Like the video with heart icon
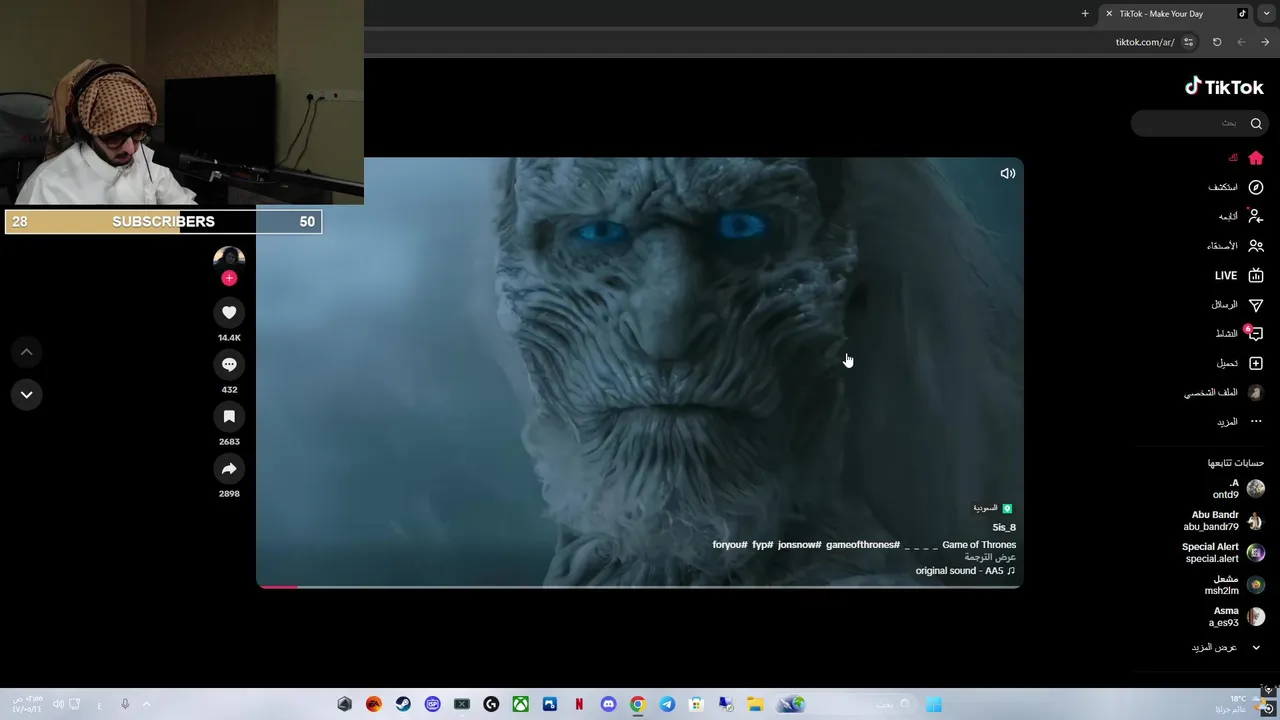Screen dimensions: 1280x720 pos(229,313)
